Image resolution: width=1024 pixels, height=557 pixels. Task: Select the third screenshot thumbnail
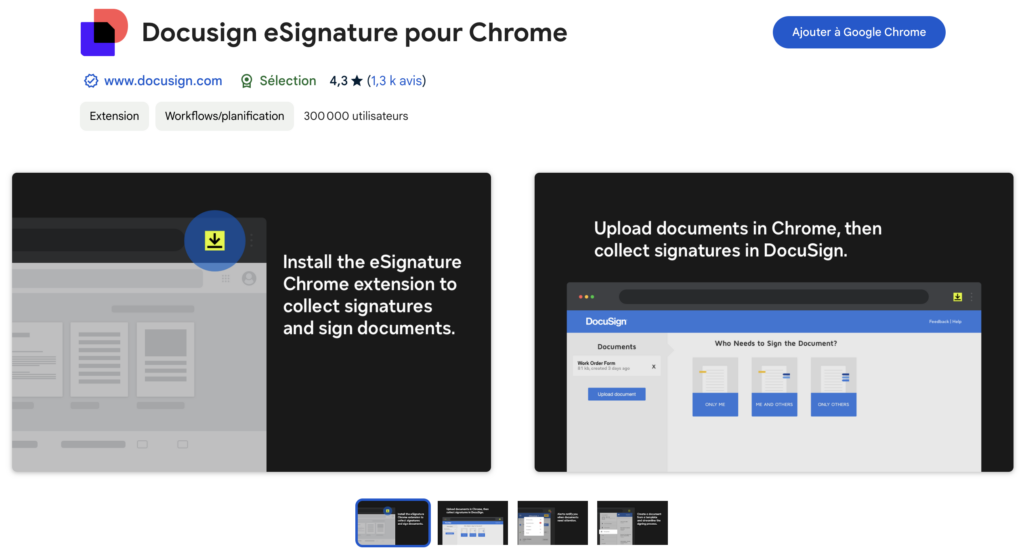pyautogui.click(x=552, y=523)
